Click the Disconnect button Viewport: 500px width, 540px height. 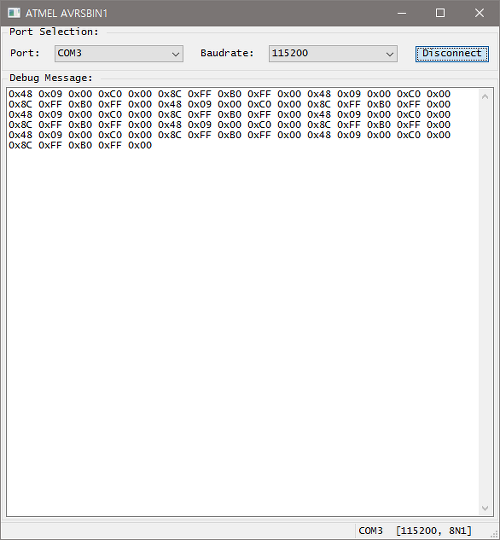[452, 54]
